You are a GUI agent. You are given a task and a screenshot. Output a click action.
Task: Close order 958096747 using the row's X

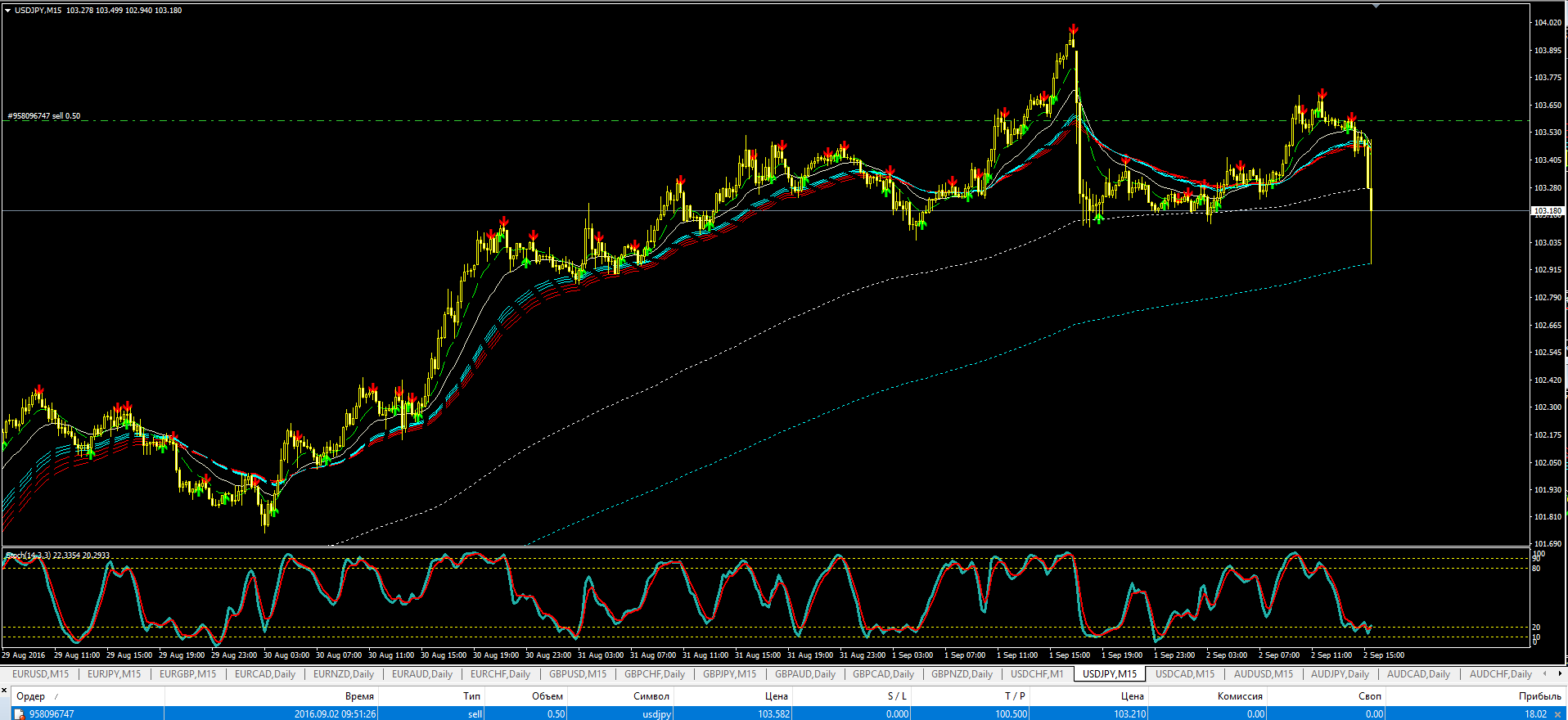[x=1557, y=714]
